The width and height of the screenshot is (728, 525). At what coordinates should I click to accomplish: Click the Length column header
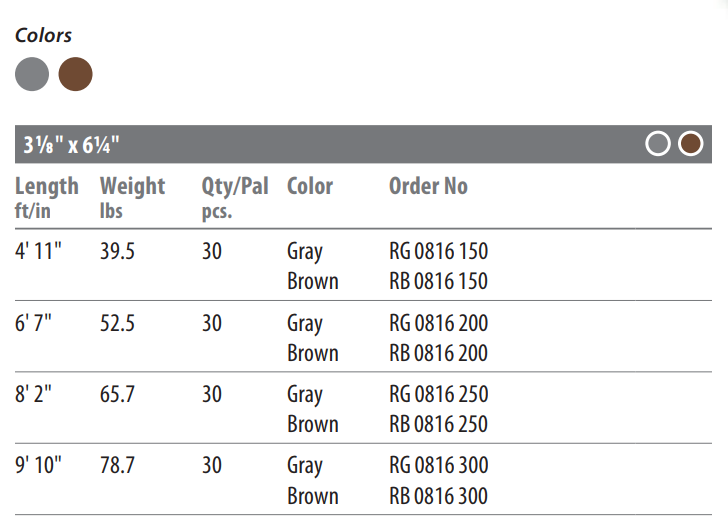(x=46, y=197)
